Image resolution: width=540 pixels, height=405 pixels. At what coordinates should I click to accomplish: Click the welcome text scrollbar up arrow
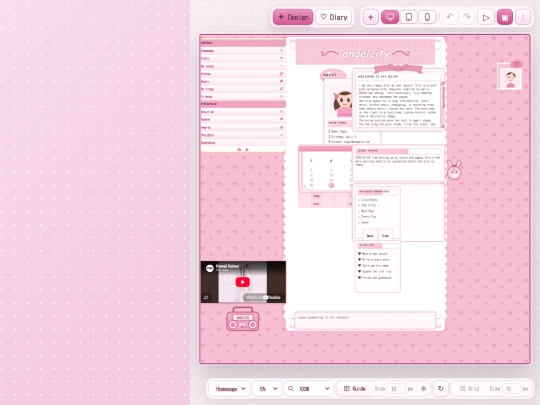coord(443,83)
